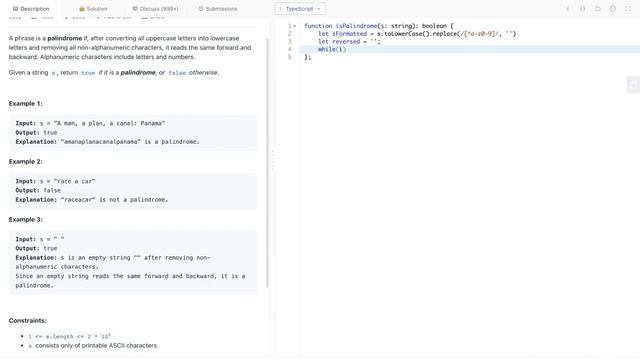
Task: Click the 'let sFormatted' code line
Action: [x=417, y=34]
